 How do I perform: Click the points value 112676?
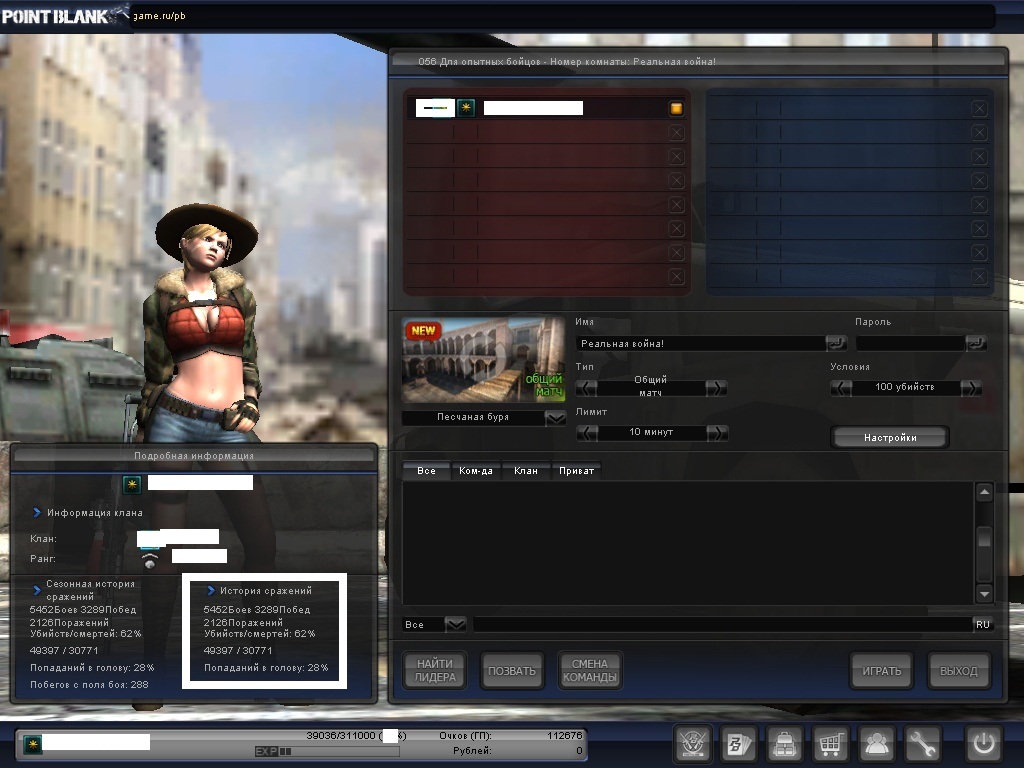click(x=564, y=735)
